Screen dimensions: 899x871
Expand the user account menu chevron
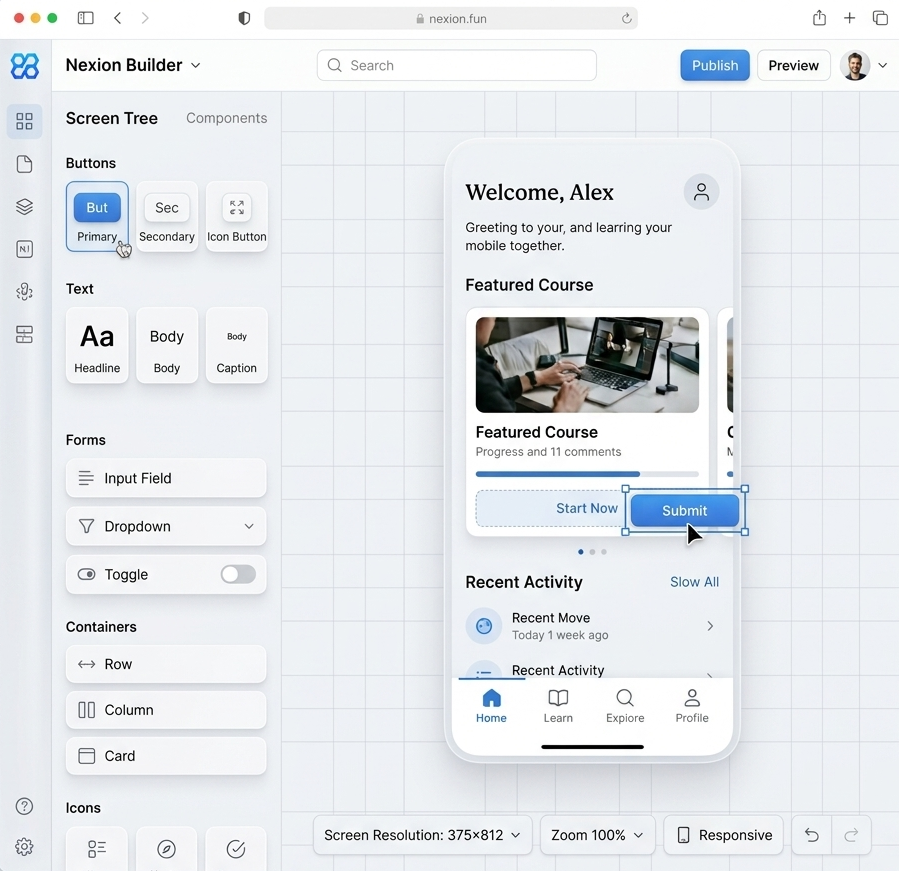pos(883,65)
